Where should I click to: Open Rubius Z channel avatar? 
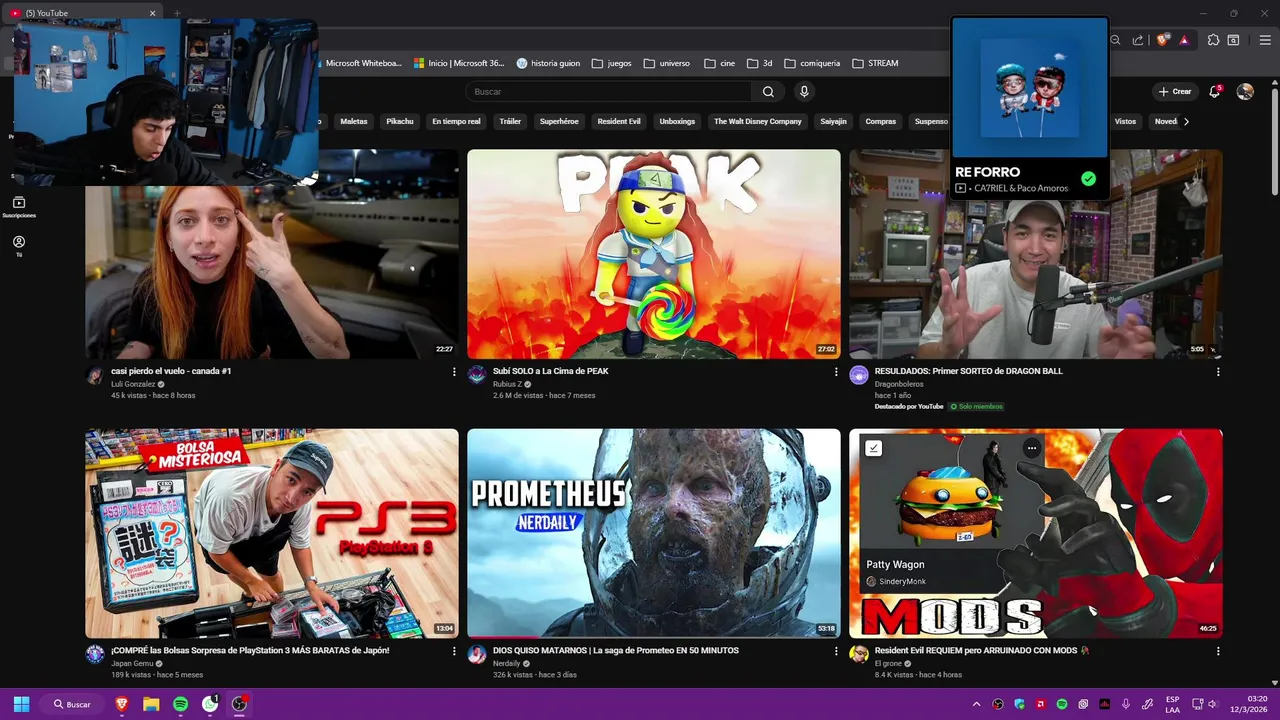coord(477,375)
